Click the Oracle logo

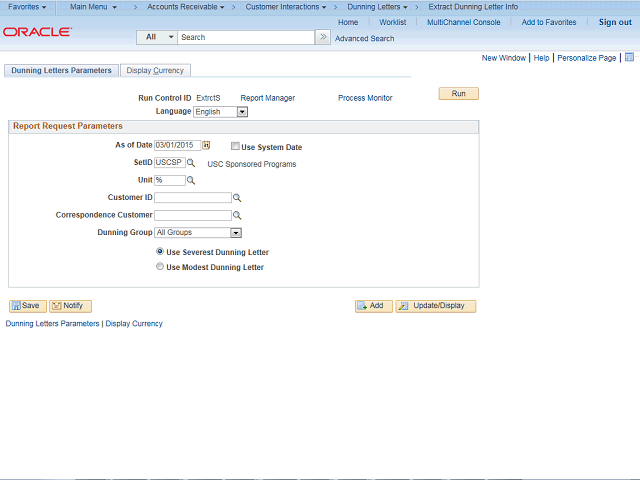coord(37,32)
